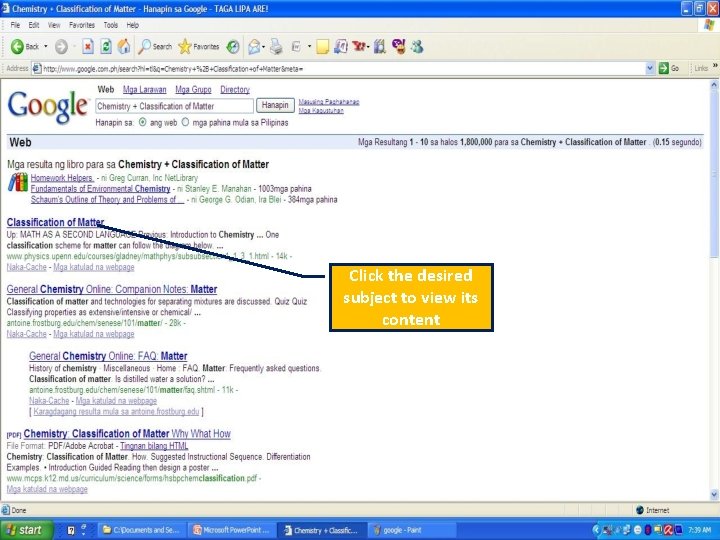This screenshot has height=540, width=720.
Task: Click in the Google search input field
Action: coord(174,106)
